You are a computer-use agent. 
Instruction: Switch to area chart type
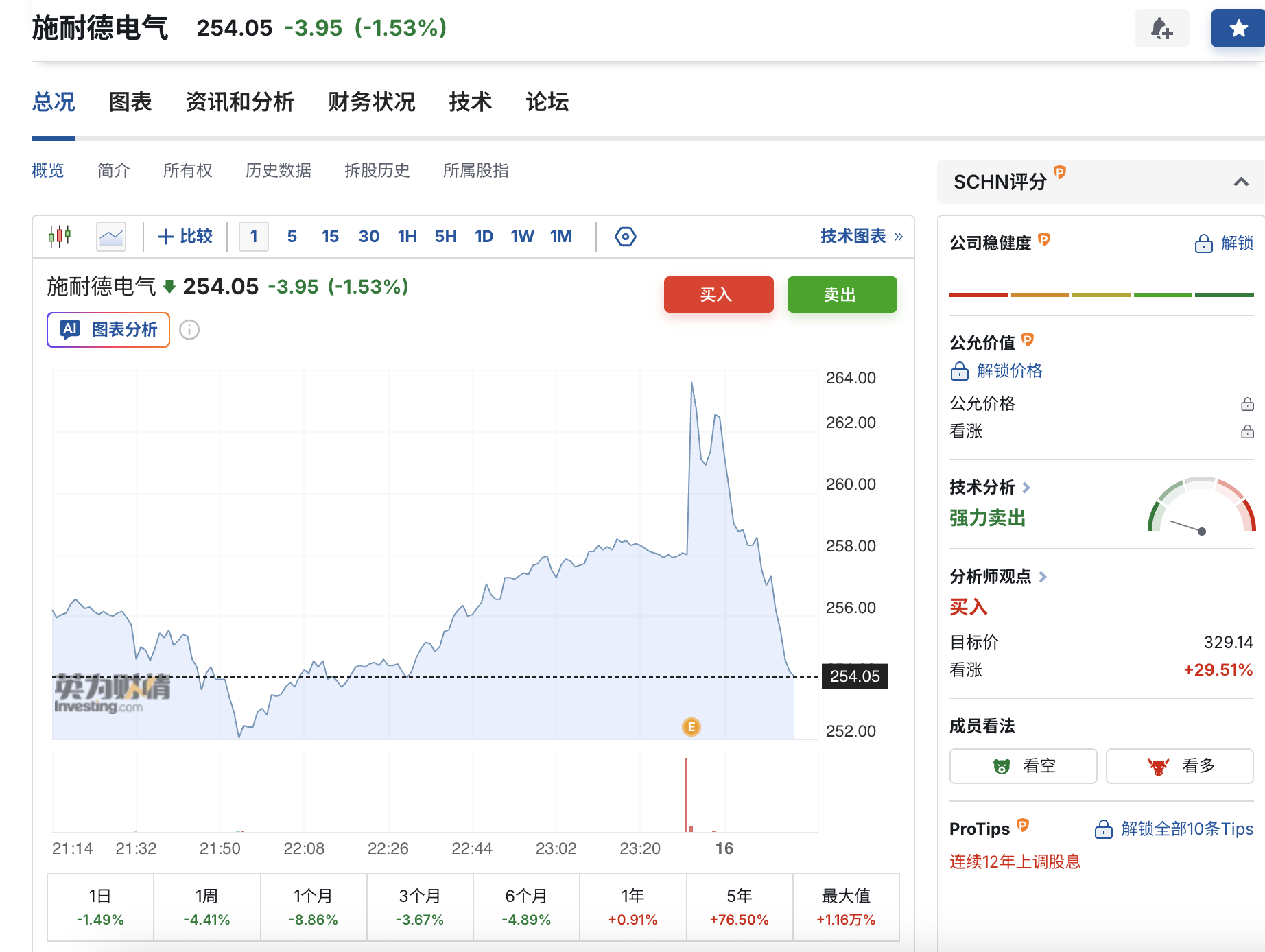[x=111, y=237]
